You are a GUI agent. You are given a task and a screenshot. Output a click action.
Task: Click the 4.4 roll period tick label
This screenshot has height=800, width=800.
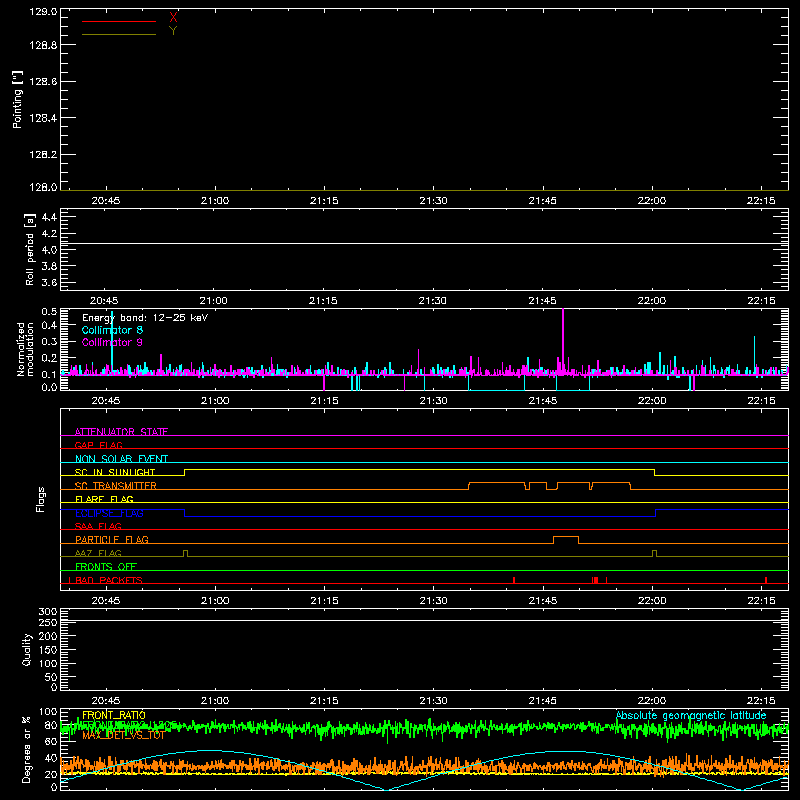point(49,217)
